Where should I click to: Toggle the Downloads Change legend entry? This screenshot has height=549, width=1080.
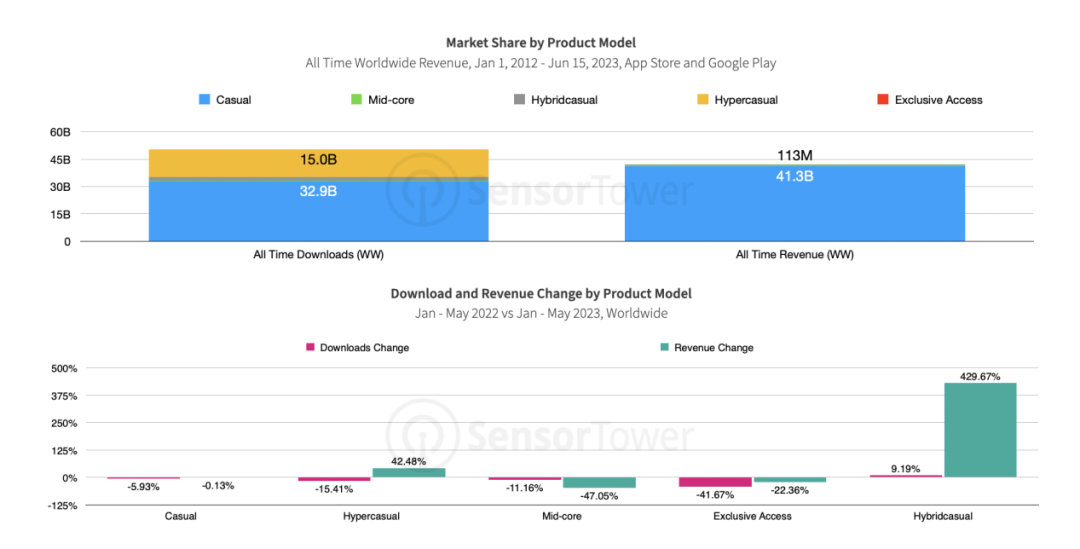357,347
